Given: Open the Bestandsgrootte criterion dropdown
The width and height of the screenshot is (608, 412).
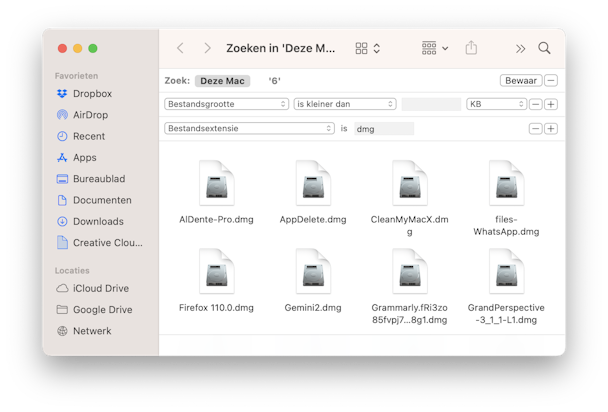Looking at the screenshot, I should [226, 104].
